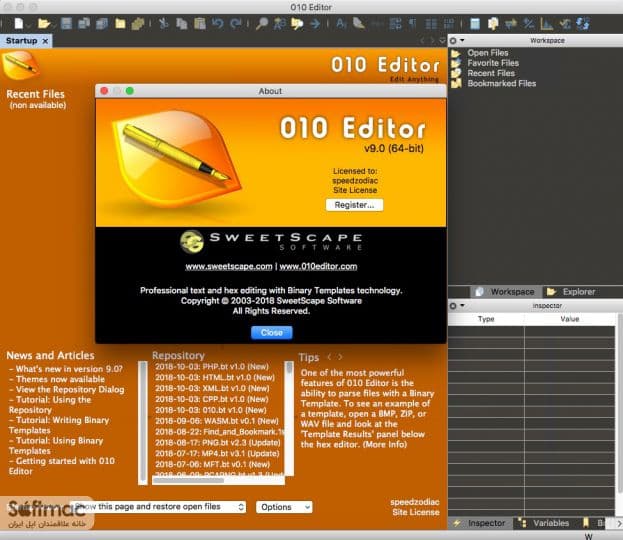Switch to the Workspace tab
Viewport: 623px width, 540px height.
(x=505, y=292)
